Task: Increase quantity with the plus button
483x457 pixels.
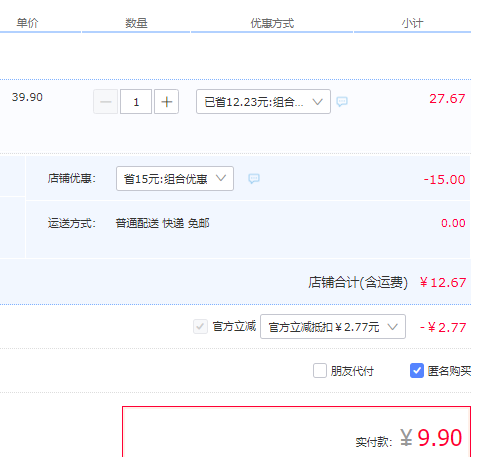Action: click(166, 102)
